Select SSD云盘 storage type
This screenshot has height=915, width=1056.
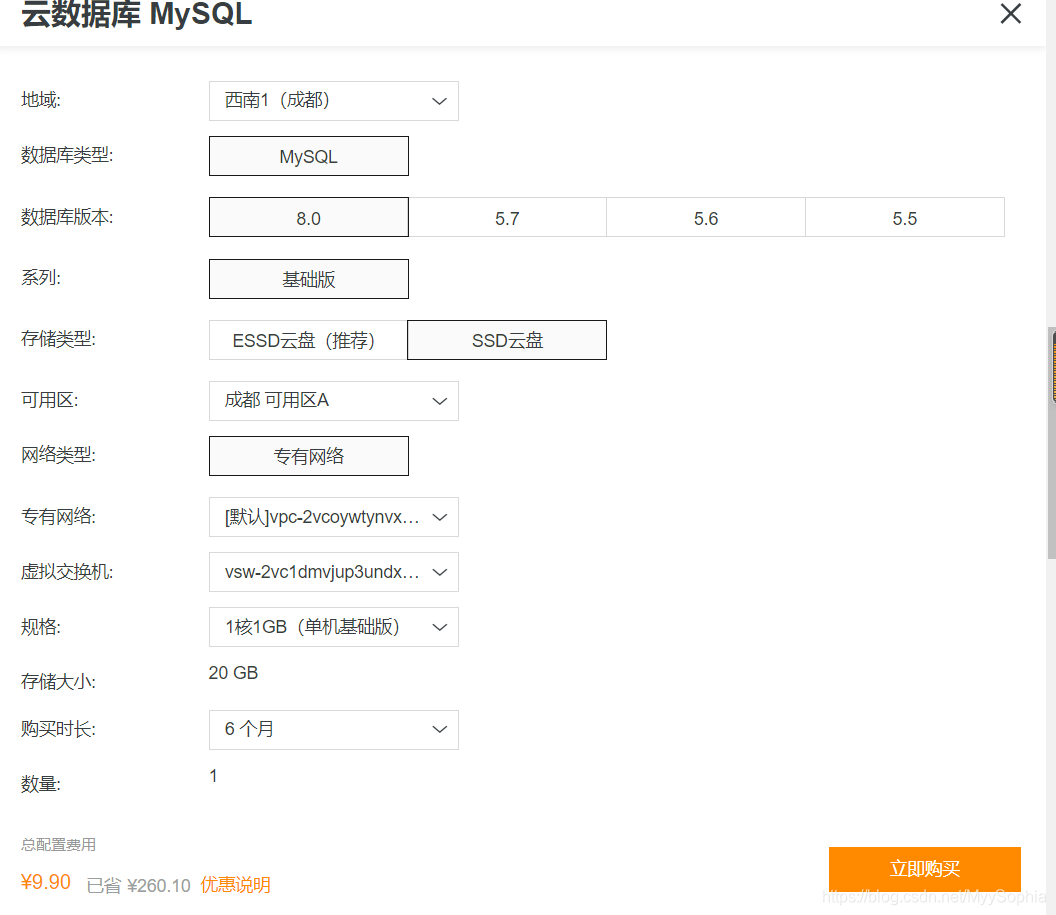pyautogui.click(x=507, y=340)
